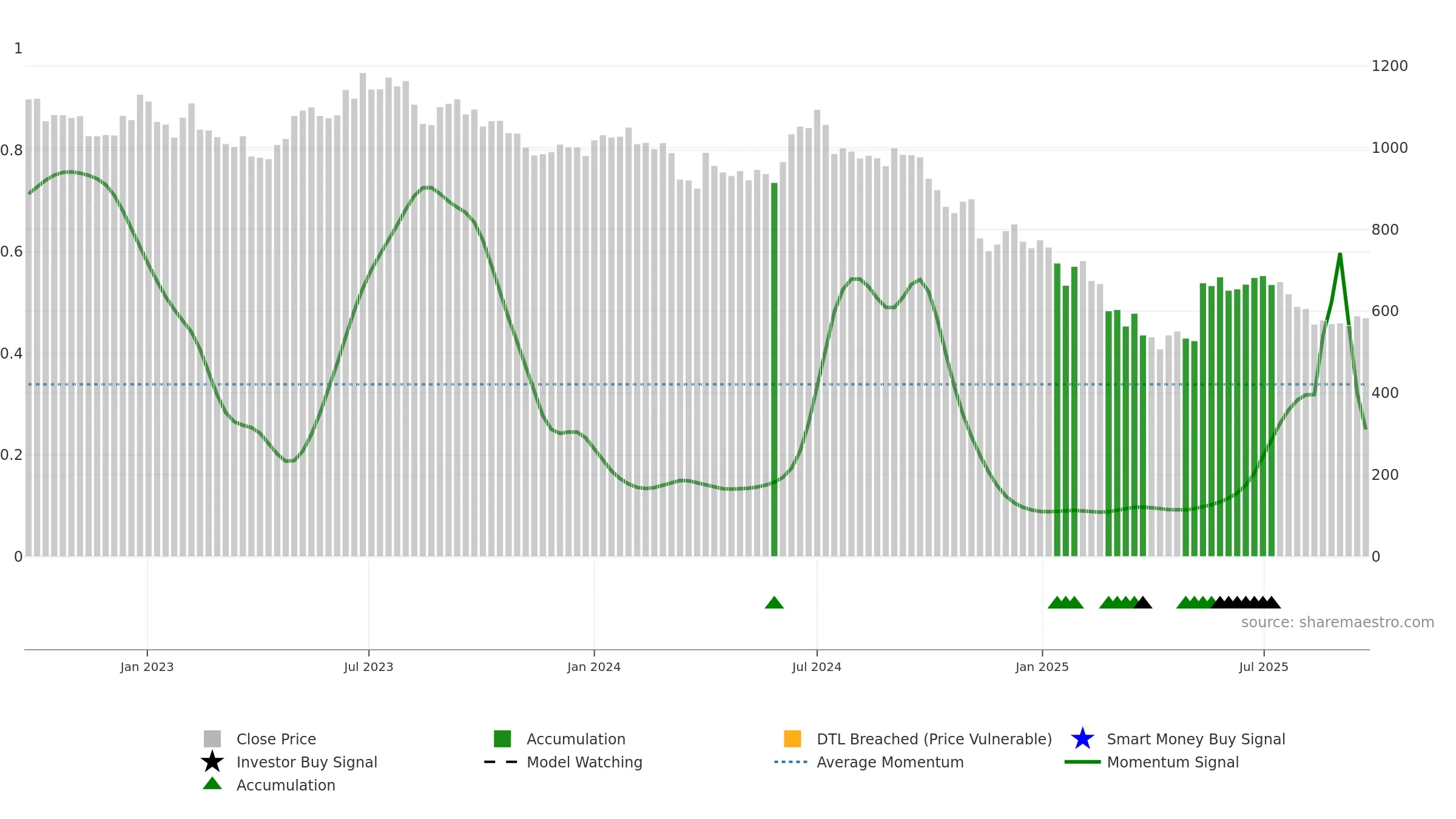Click the black Investor Buy Signal star
The image size is (1456, 819).
pyautogui.click(x=212, y=762)
